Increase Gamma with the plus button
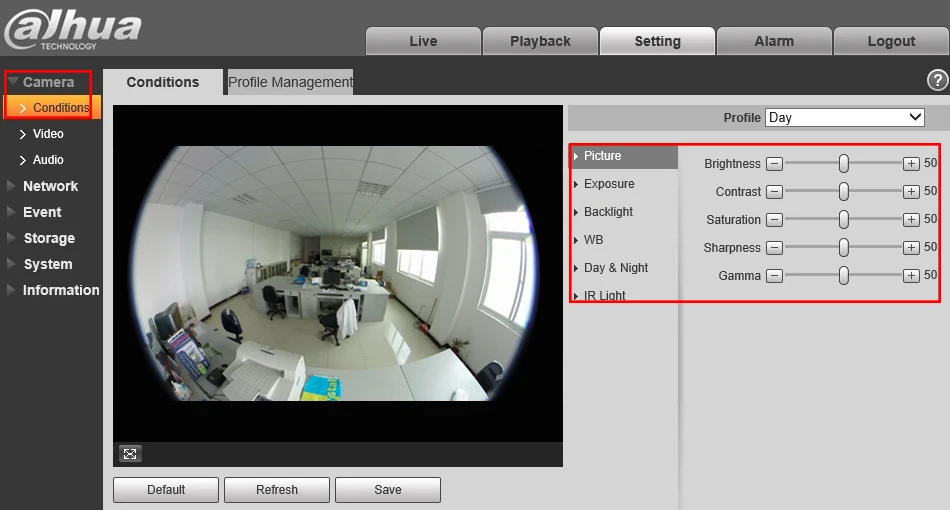The image size is (950, 510). click(911, 276)
